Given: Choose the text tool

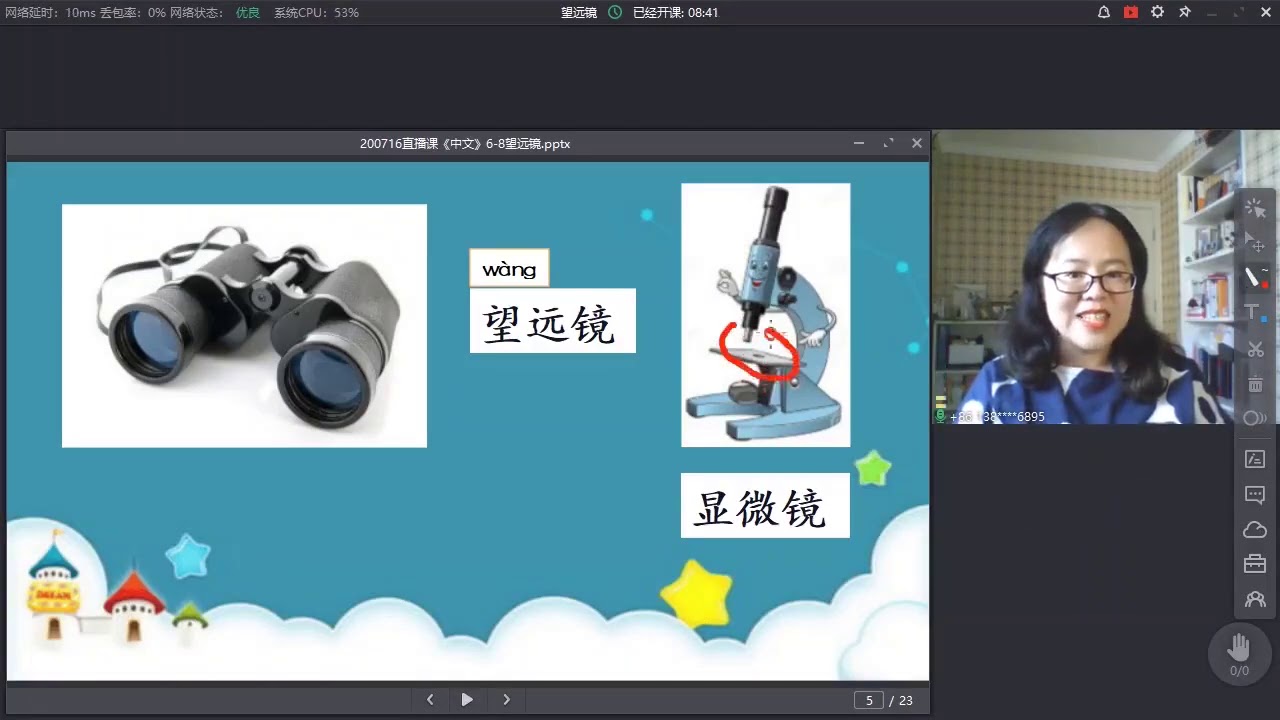Looking at the screenshot, I should point(1255,313).
